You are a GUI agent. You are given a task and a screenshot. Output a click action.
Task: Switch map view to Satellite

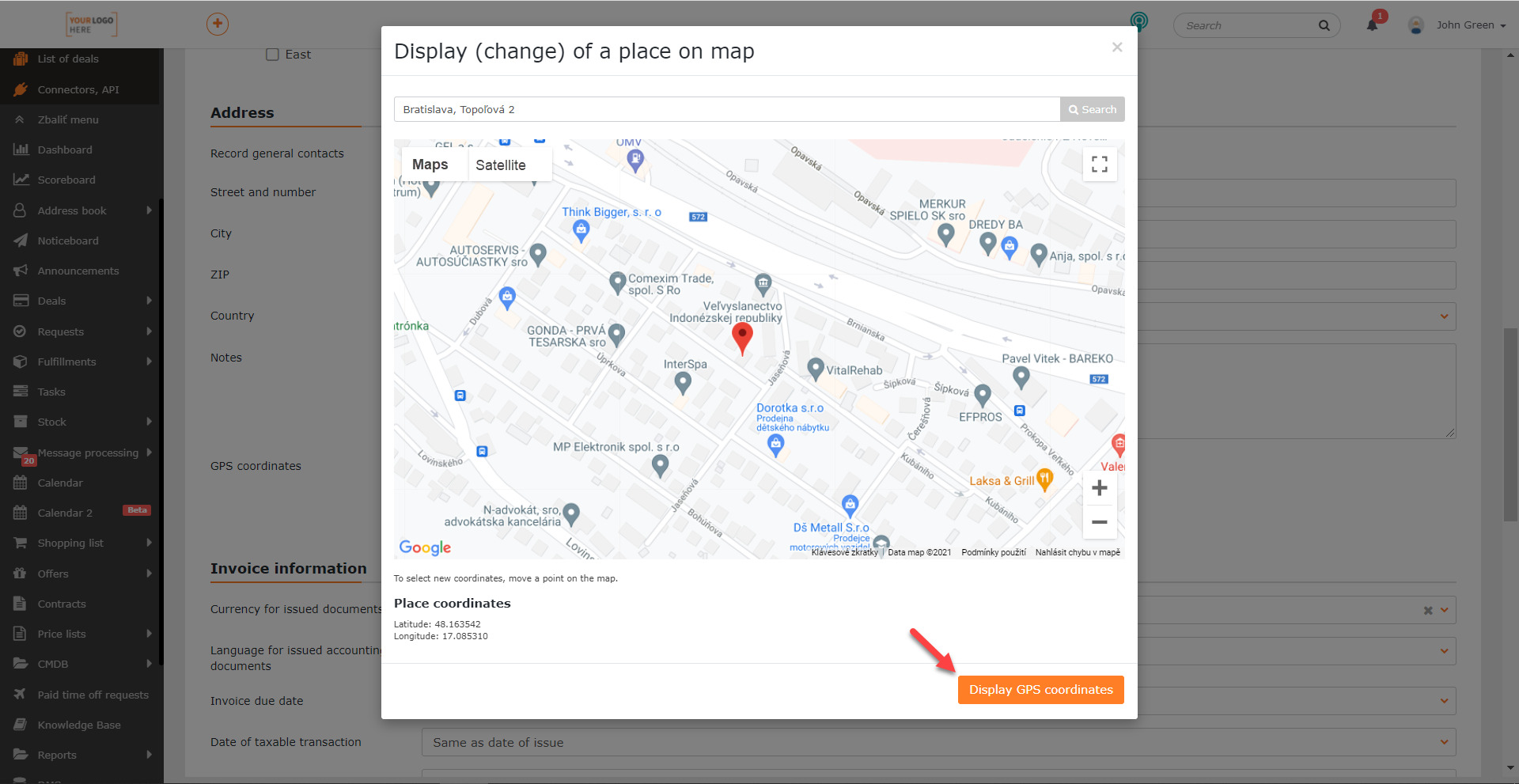point(501,165)
